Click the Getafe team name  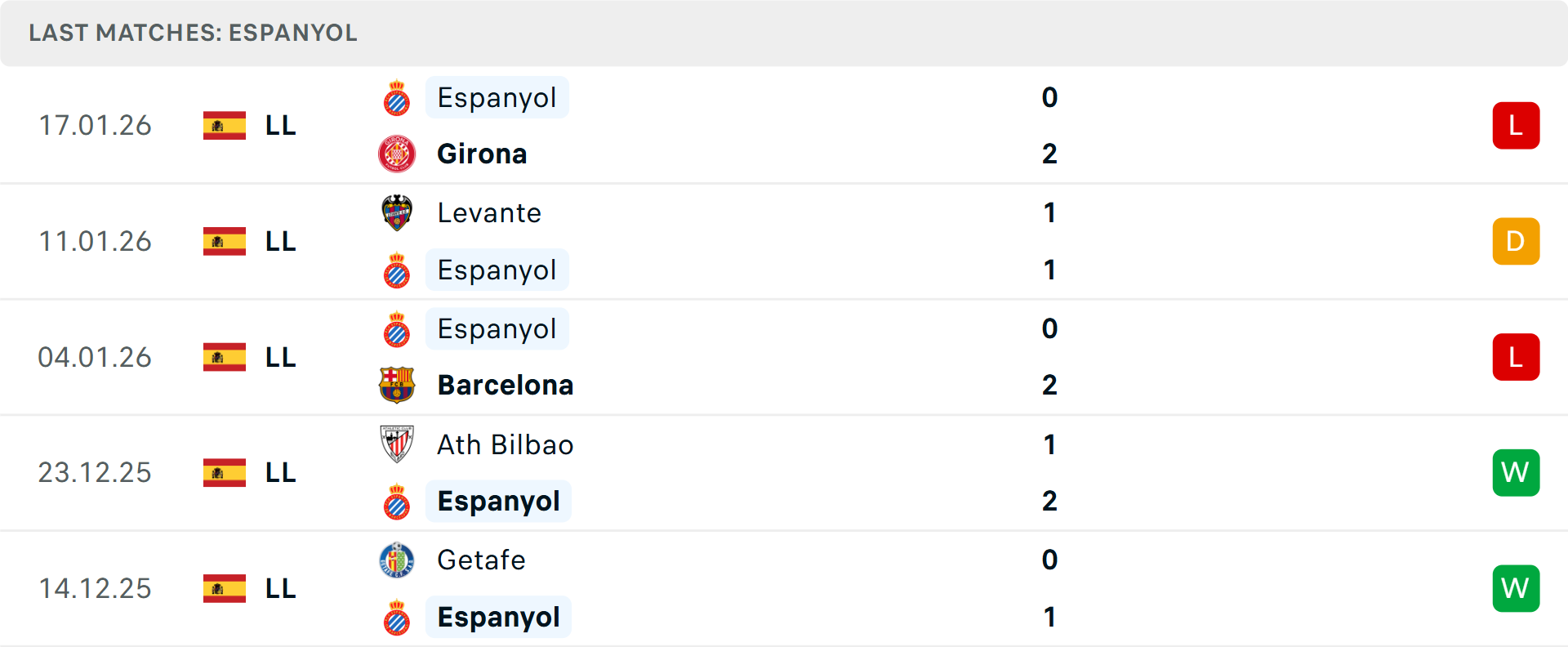[x=481, y=560]
